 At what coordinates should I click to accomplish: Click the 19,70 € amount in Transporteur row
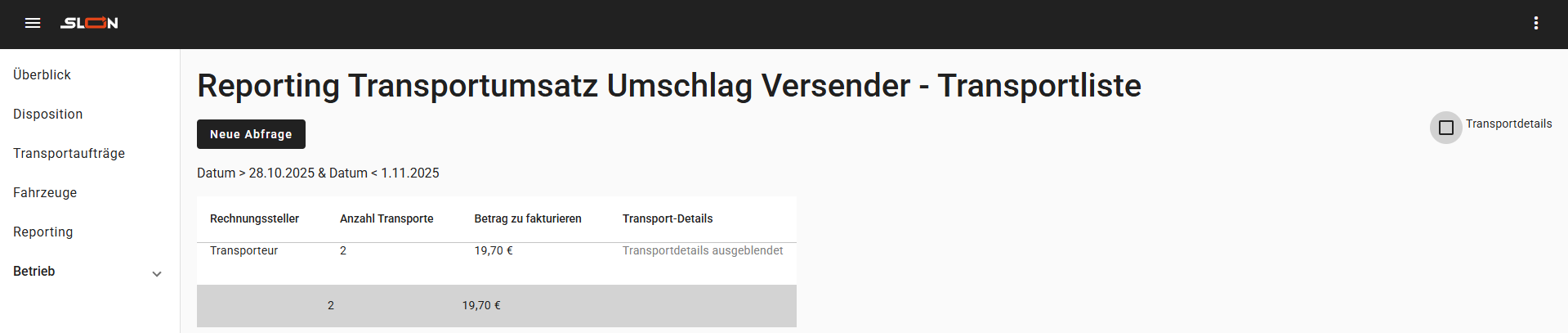pyautogui.click(x=494, y=250)
